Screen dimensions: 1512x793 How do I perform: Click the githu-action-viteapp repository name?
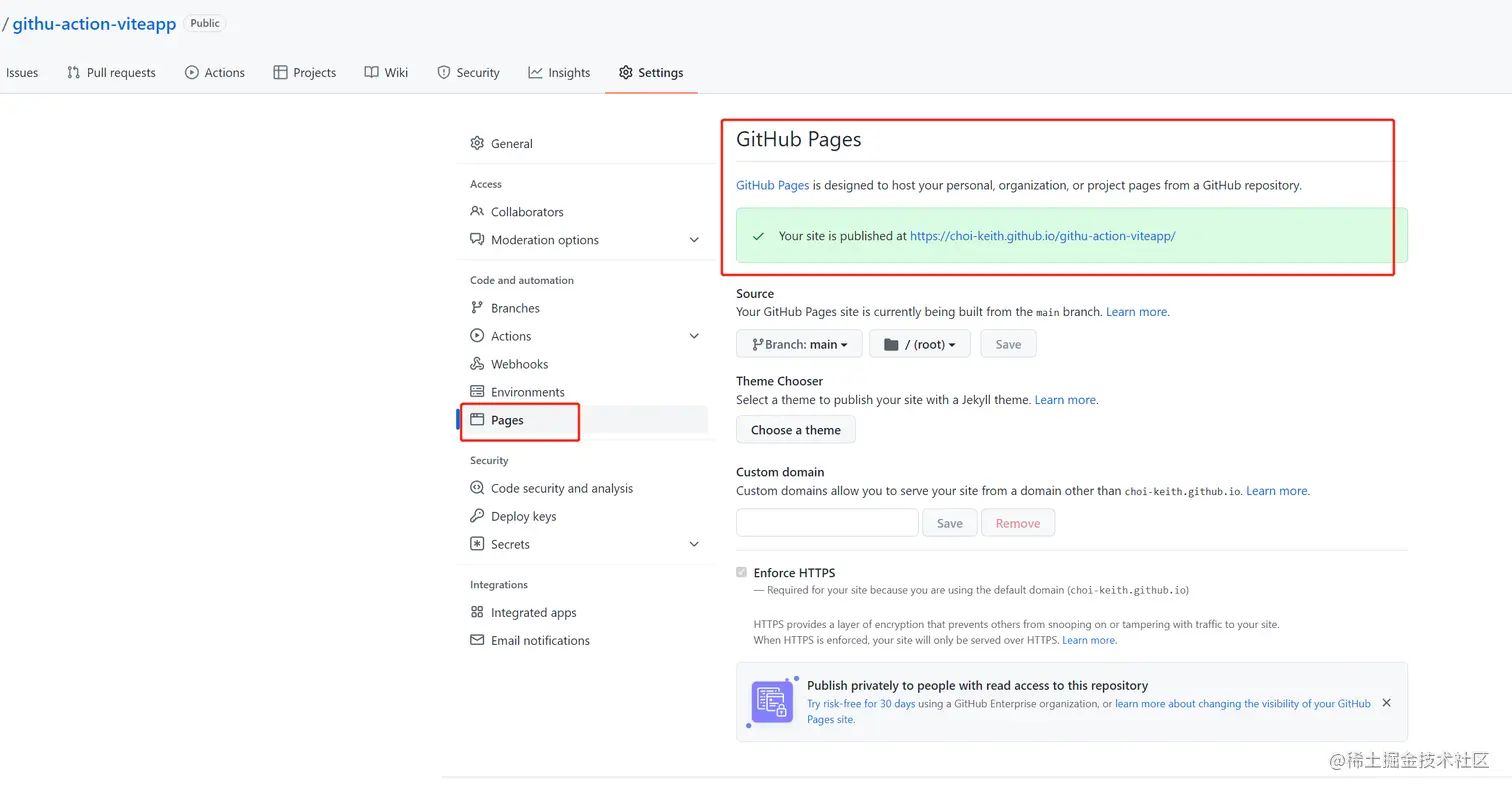(94, 24)
